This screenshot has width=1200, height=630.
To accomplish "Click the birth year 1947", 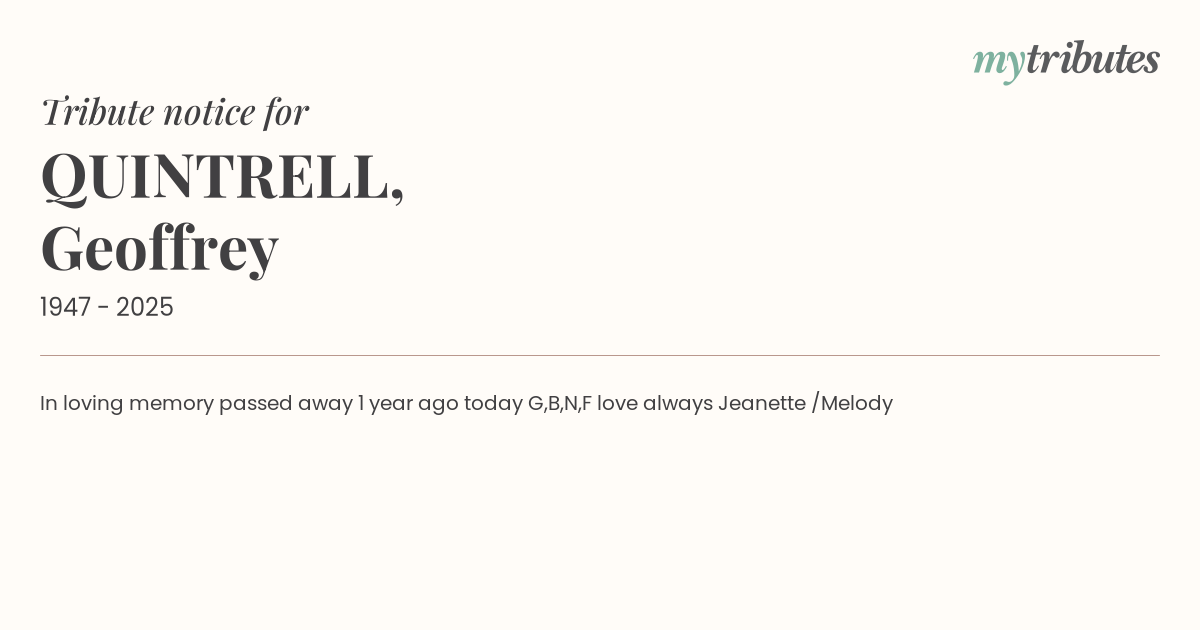I will (x=68, y=307).
